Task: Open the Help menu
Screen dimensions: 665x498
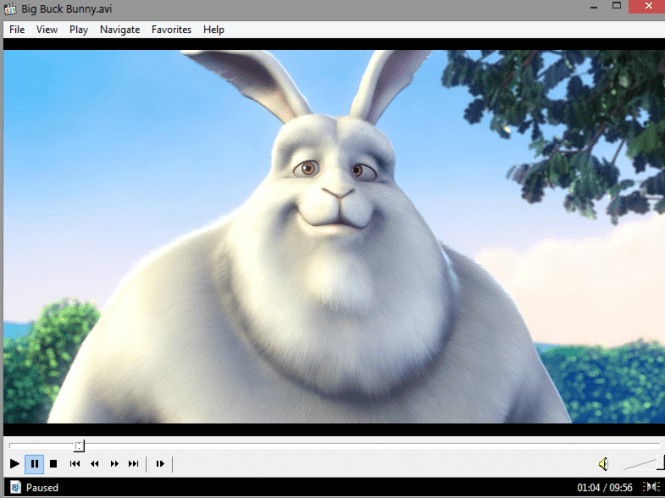Action: [x=214, y=30]
